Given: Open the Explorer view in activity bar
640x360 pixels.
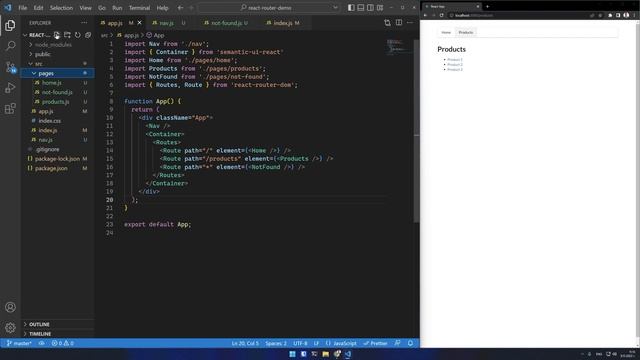Looking at the screenshot, I should click(x=10, y=25).
